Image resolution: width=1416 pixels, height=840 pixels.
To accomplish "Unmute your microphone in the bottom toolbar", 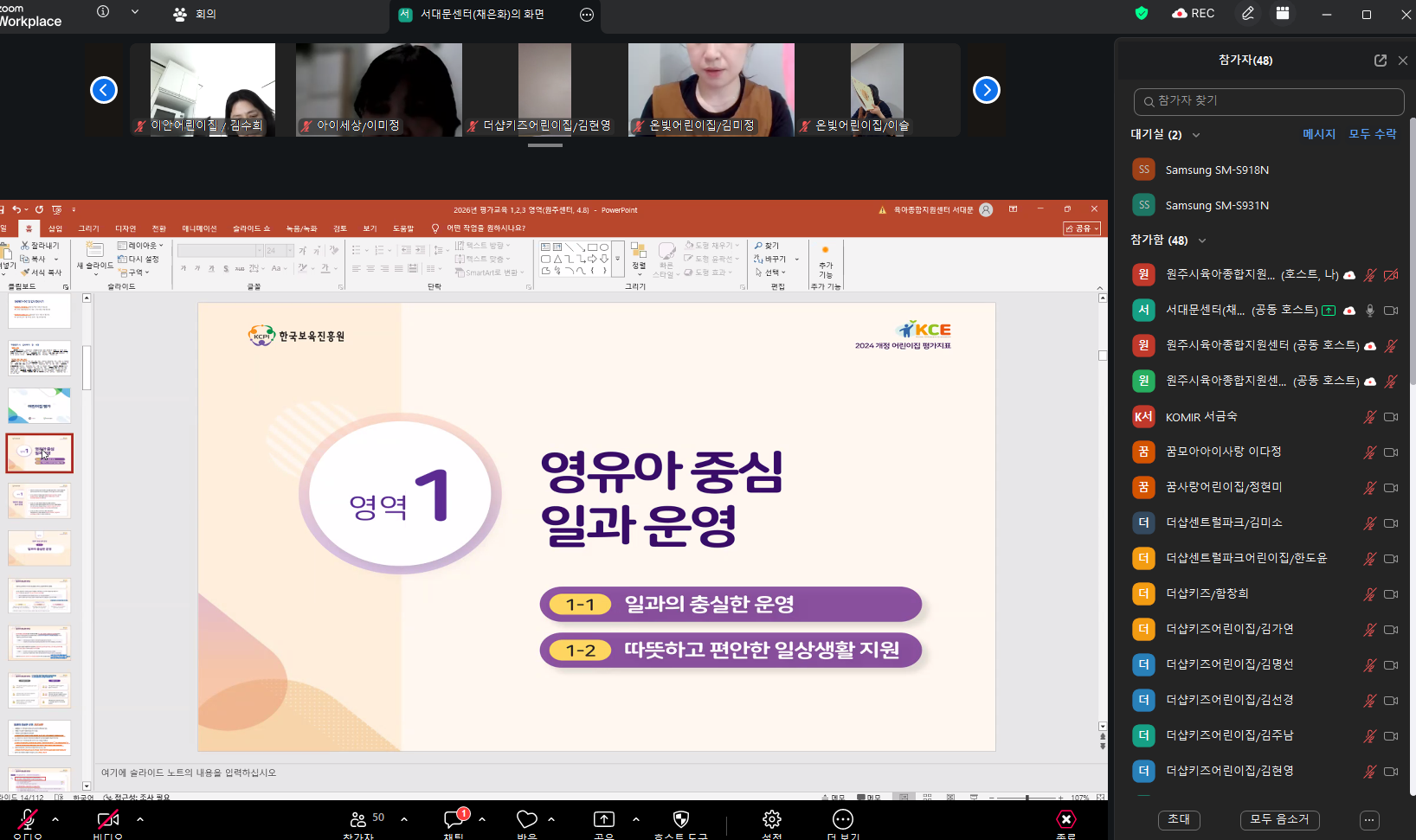I will (28, 820).
